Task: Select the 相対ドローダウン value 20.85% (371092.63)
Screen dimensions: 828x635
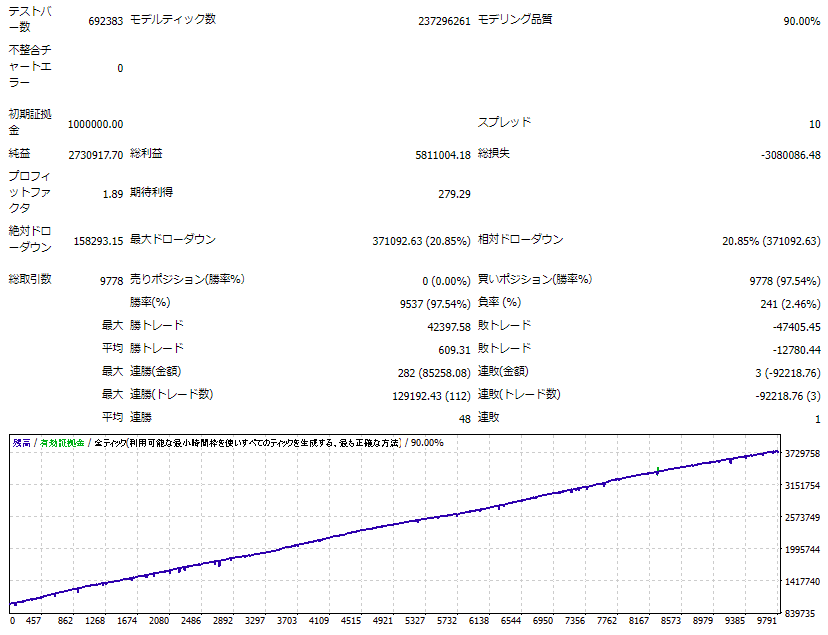Action: coord(771,241)
